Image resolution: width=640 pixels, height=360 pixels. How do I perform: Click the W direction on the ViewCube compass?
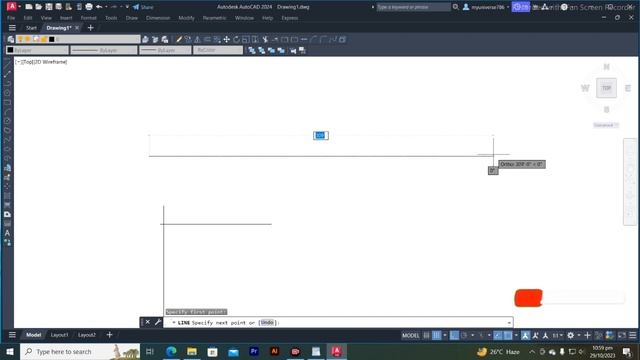click(x=585, y=88)
